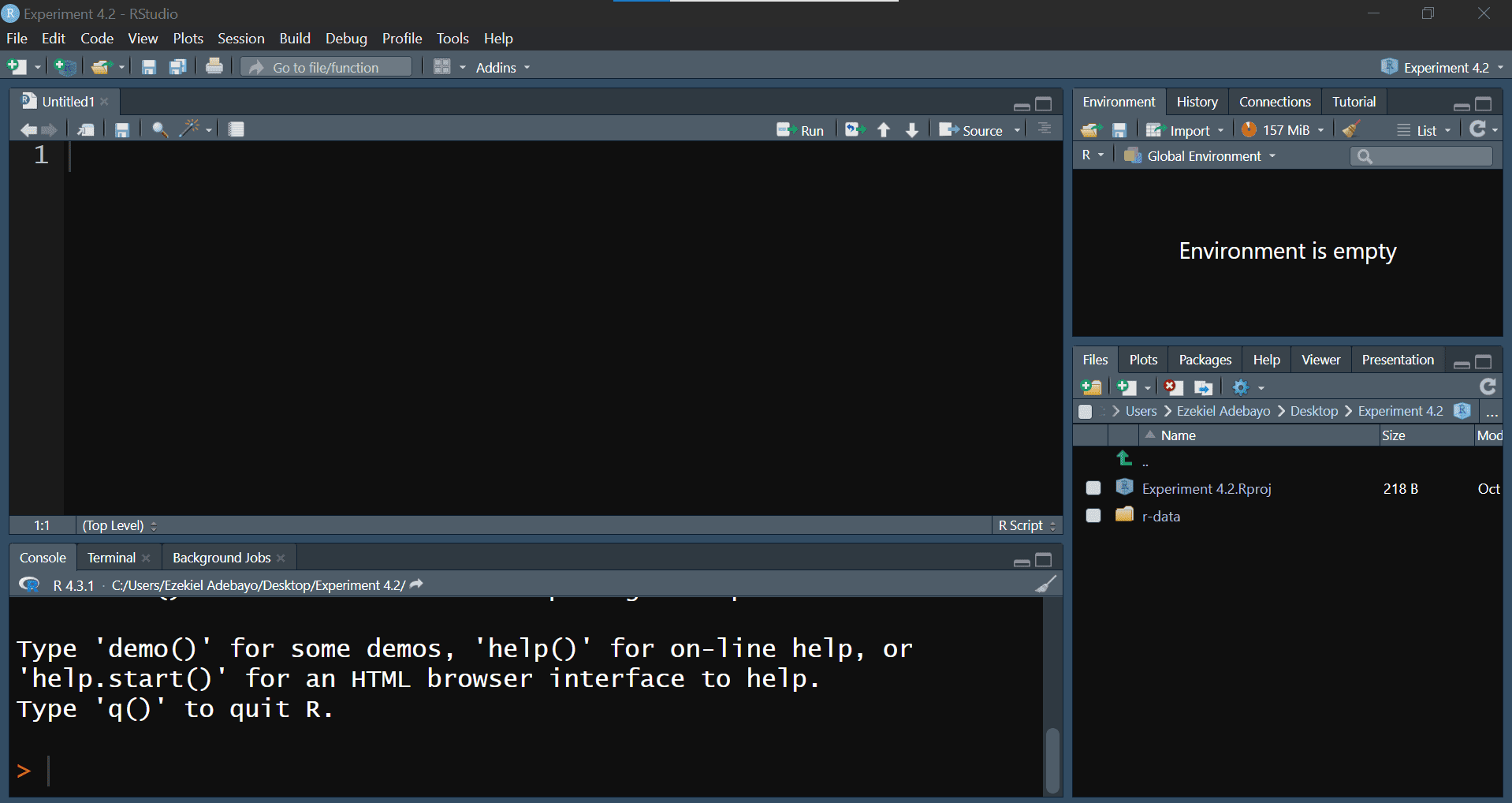Go up to the parent directory
The width and height of the screenshot is (1512, 803).
pyautogui.click(x=1125, y=458)
